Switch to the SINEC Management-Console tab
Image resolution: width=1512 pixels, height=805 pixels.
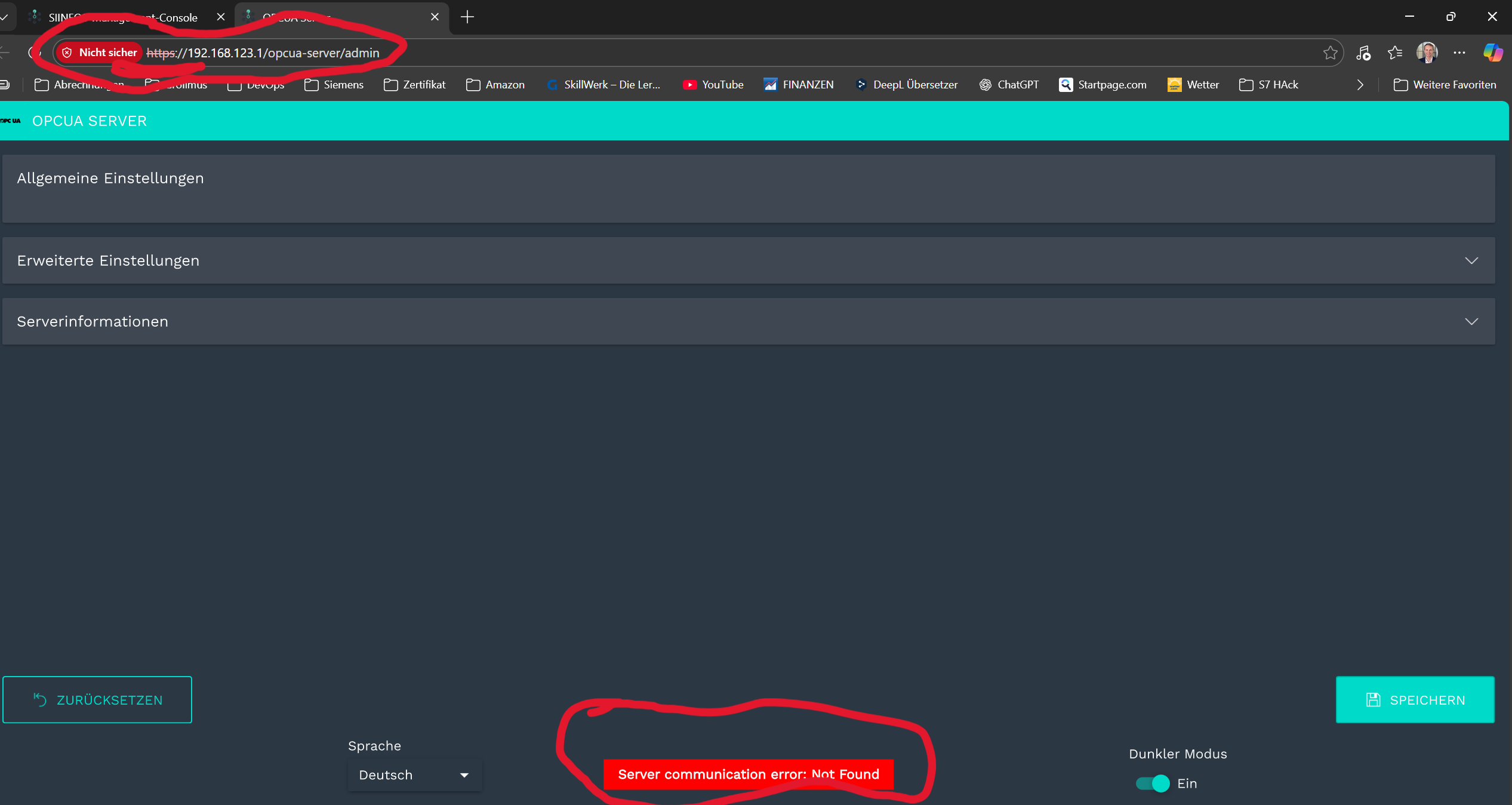pyautogui.click(x=122, y=17)
